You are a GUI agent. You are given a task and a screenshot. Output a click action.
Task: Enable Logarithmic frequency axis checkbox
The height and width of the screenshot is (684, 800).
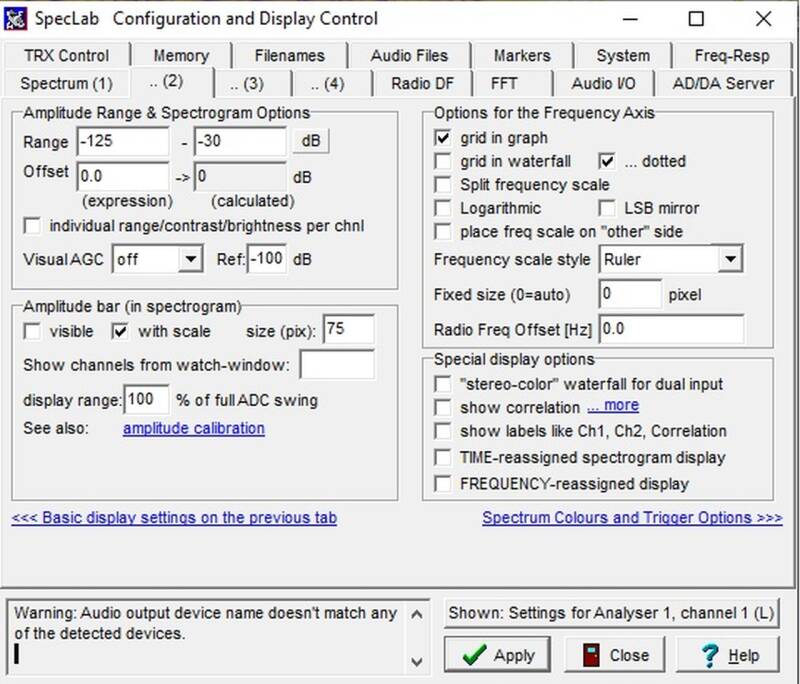(x=442, y=208)
